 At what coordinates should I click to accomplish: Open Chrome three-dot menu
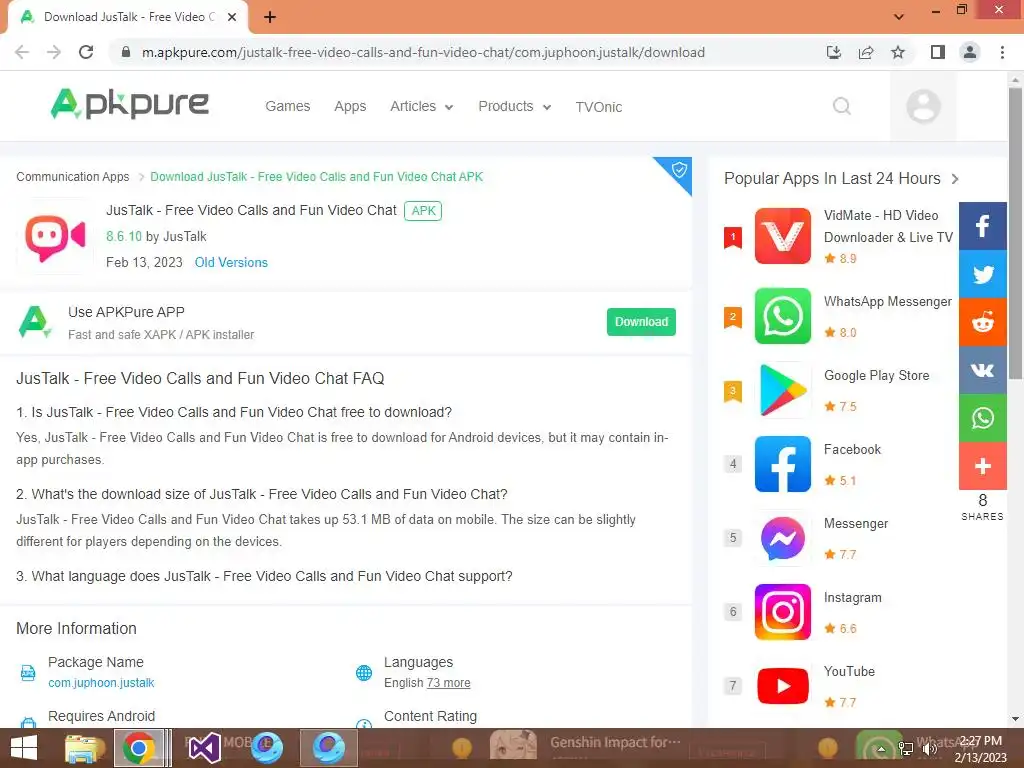(x=1002, y=52)
